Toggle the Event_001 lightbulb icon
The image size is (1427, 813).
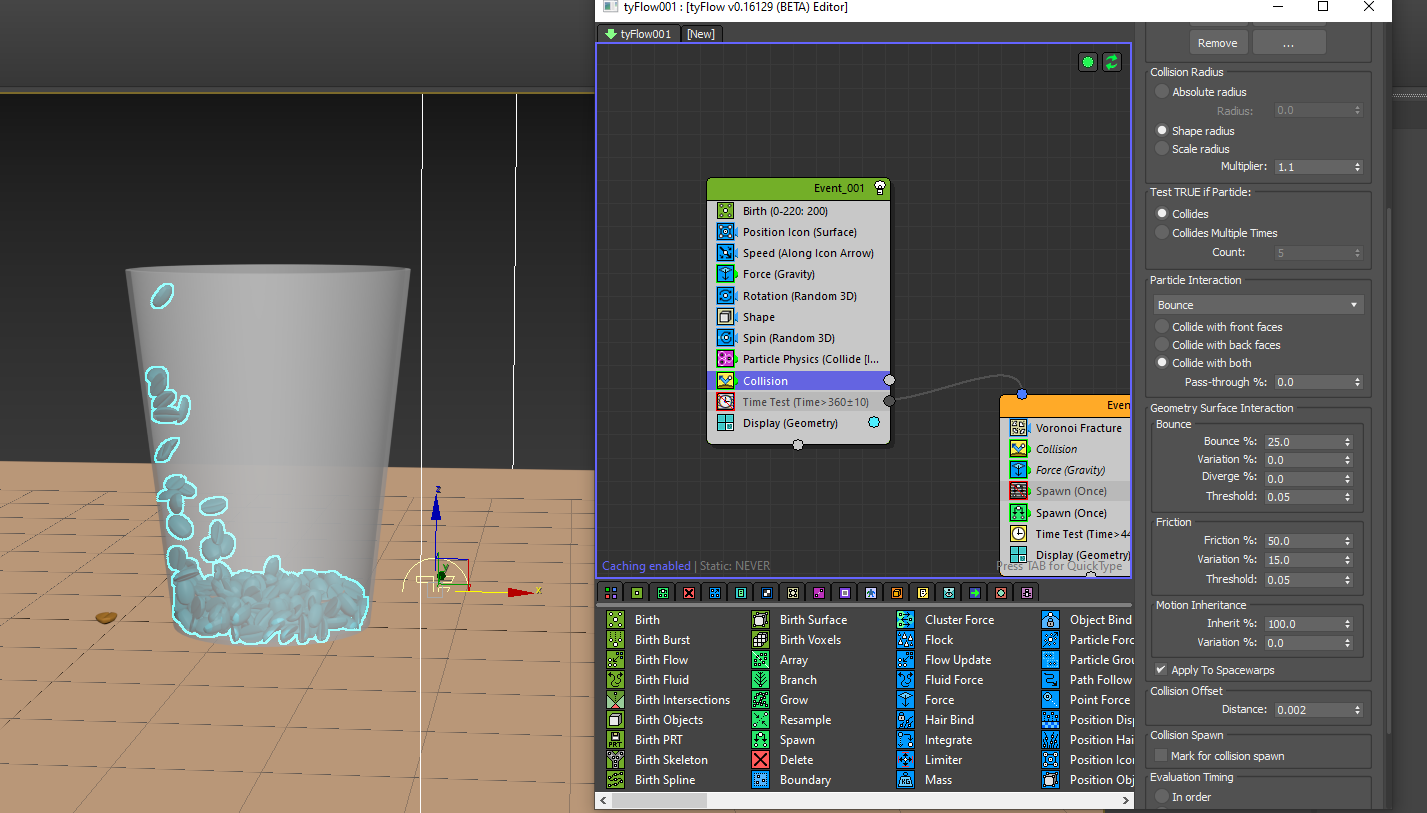pos(880,188)
